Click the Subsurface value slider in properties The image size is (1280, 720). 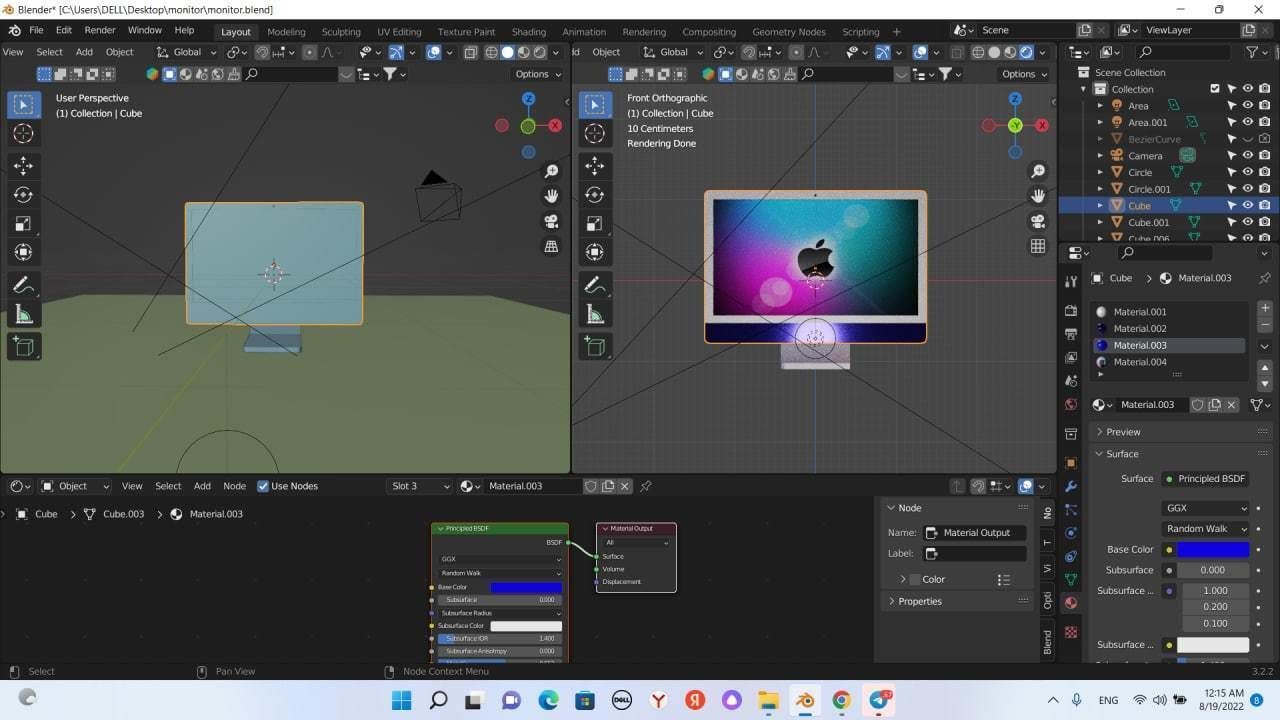(1213, 570)
